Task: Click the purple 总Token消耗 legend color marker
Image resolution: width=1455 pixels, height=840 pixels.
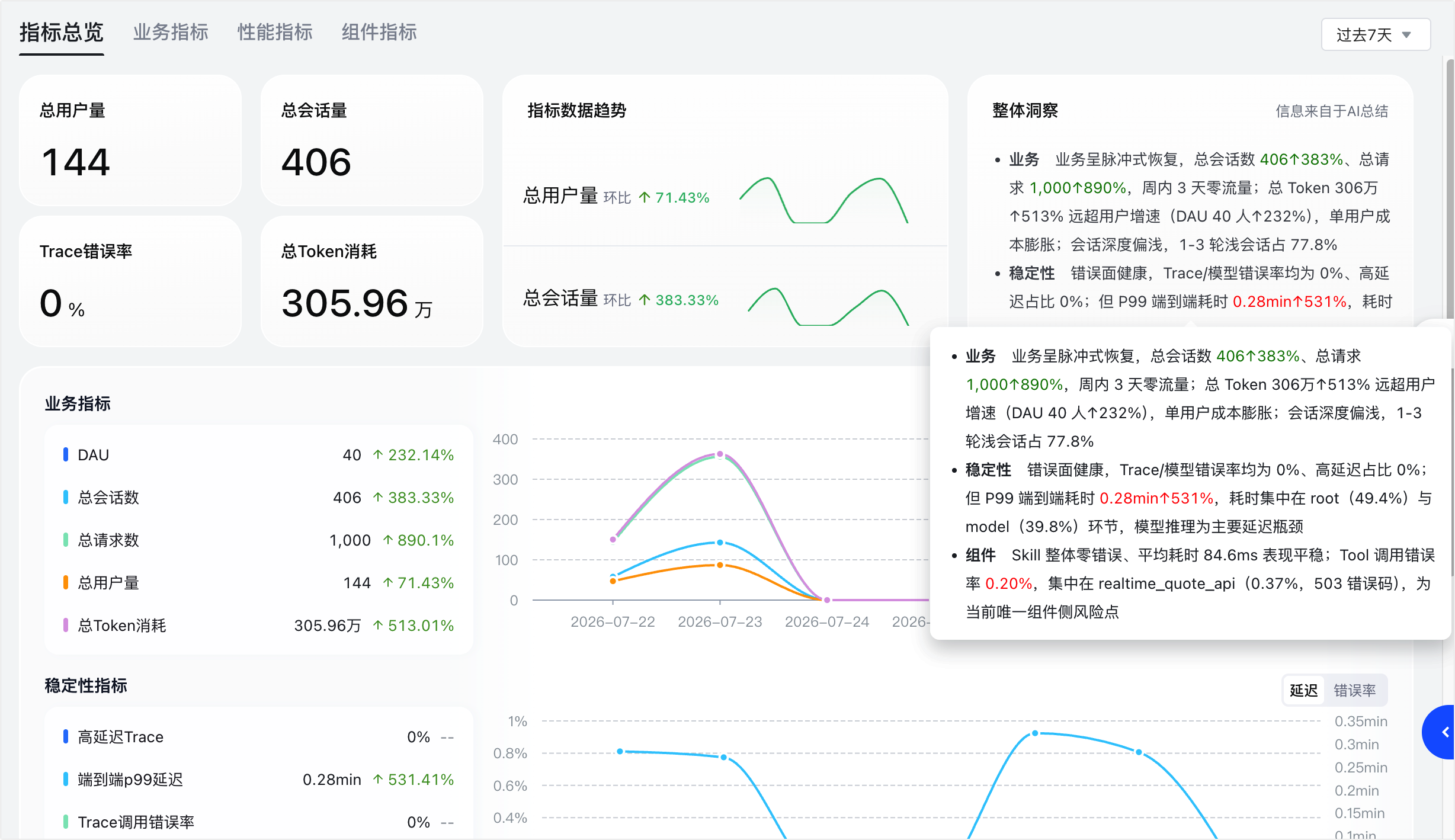Action: click(65, 625)
